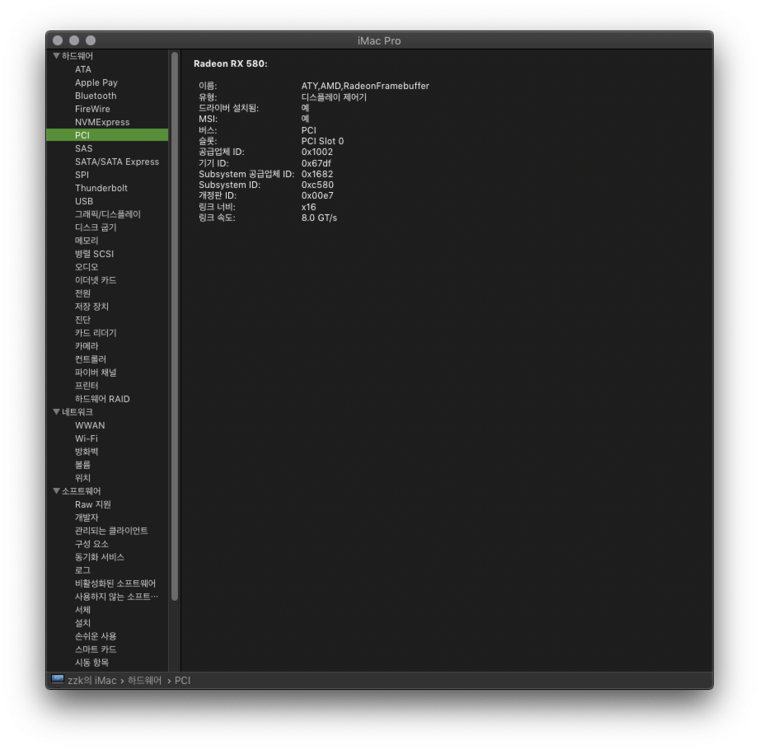759x750 pixels.
Task: Open 방화벽 network entry
Action: coord(86,451)
